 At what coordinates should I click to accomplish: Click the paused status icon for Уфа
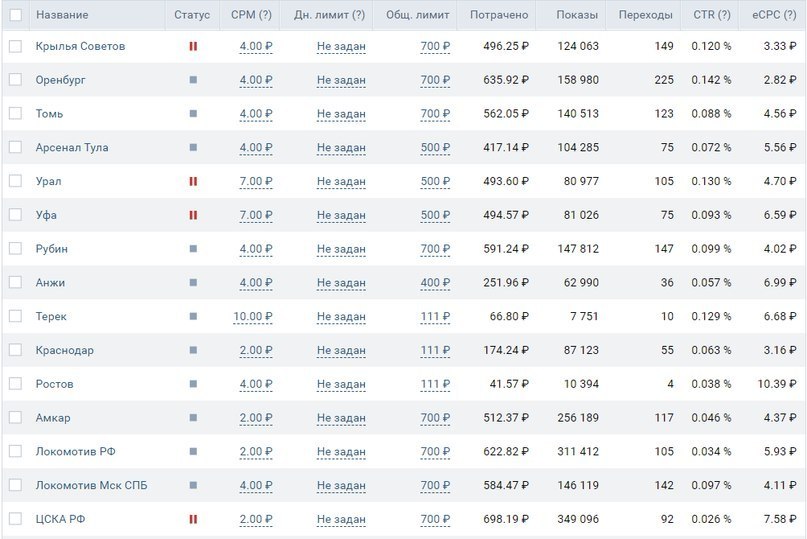coord(193,215)
